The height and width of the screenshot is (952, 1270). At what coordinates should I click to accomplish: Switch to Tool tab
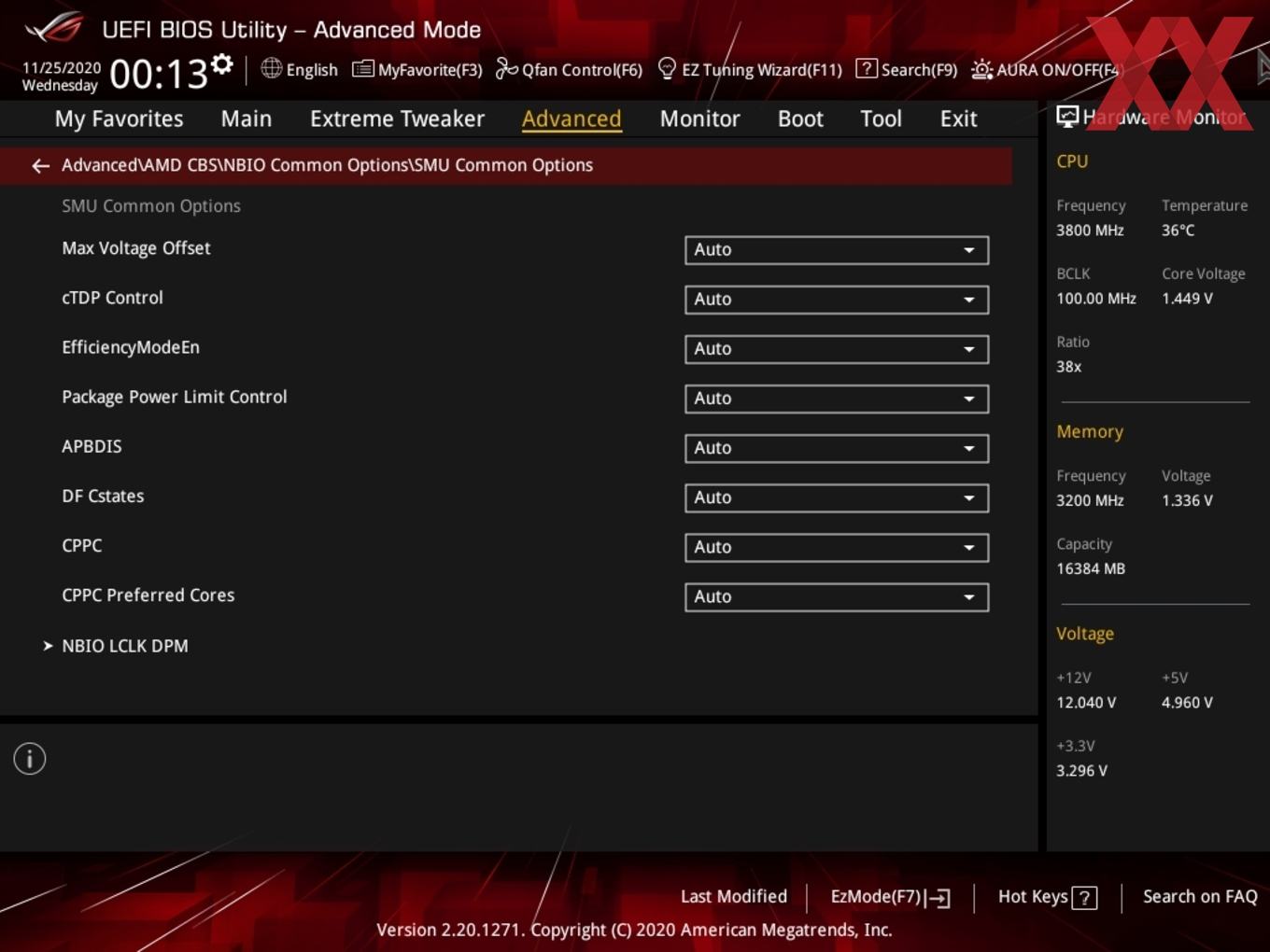coord(881,119)
